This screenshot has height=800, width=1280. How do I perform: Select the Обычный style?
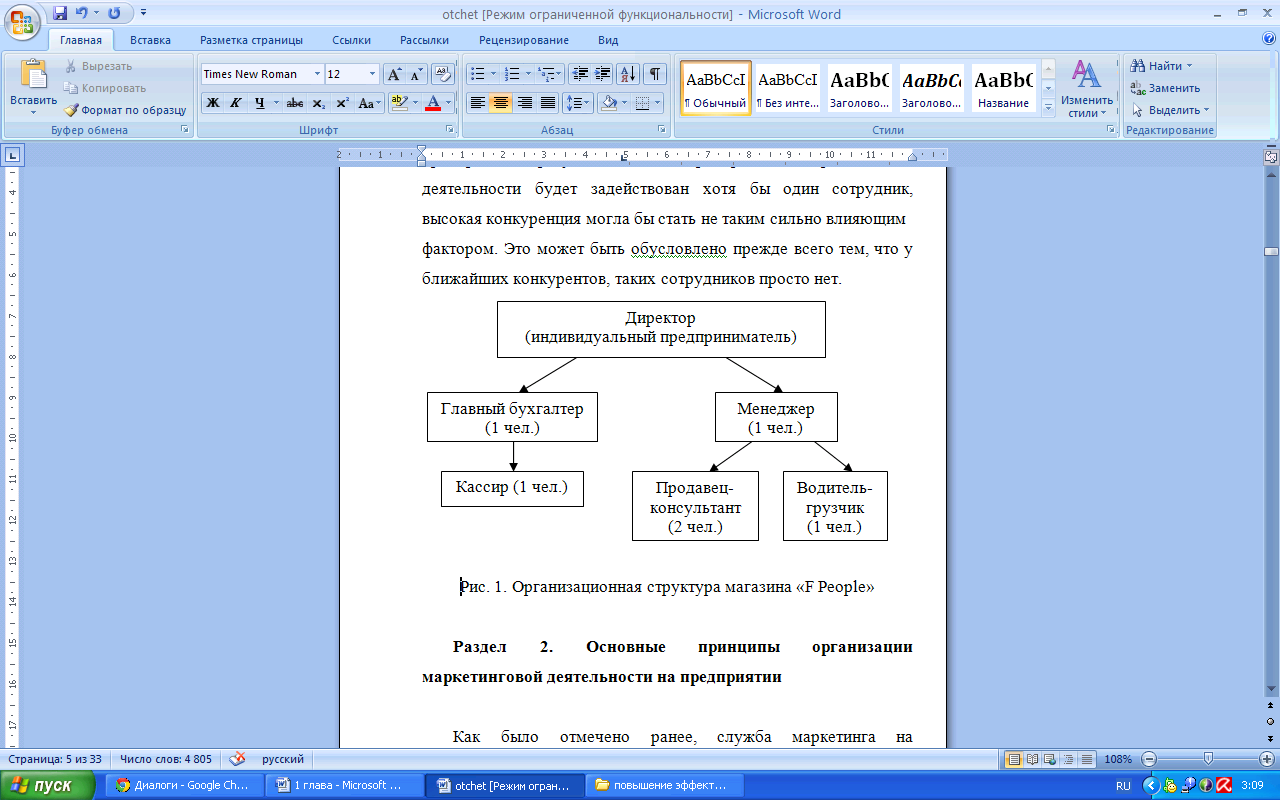pos(715,88)
